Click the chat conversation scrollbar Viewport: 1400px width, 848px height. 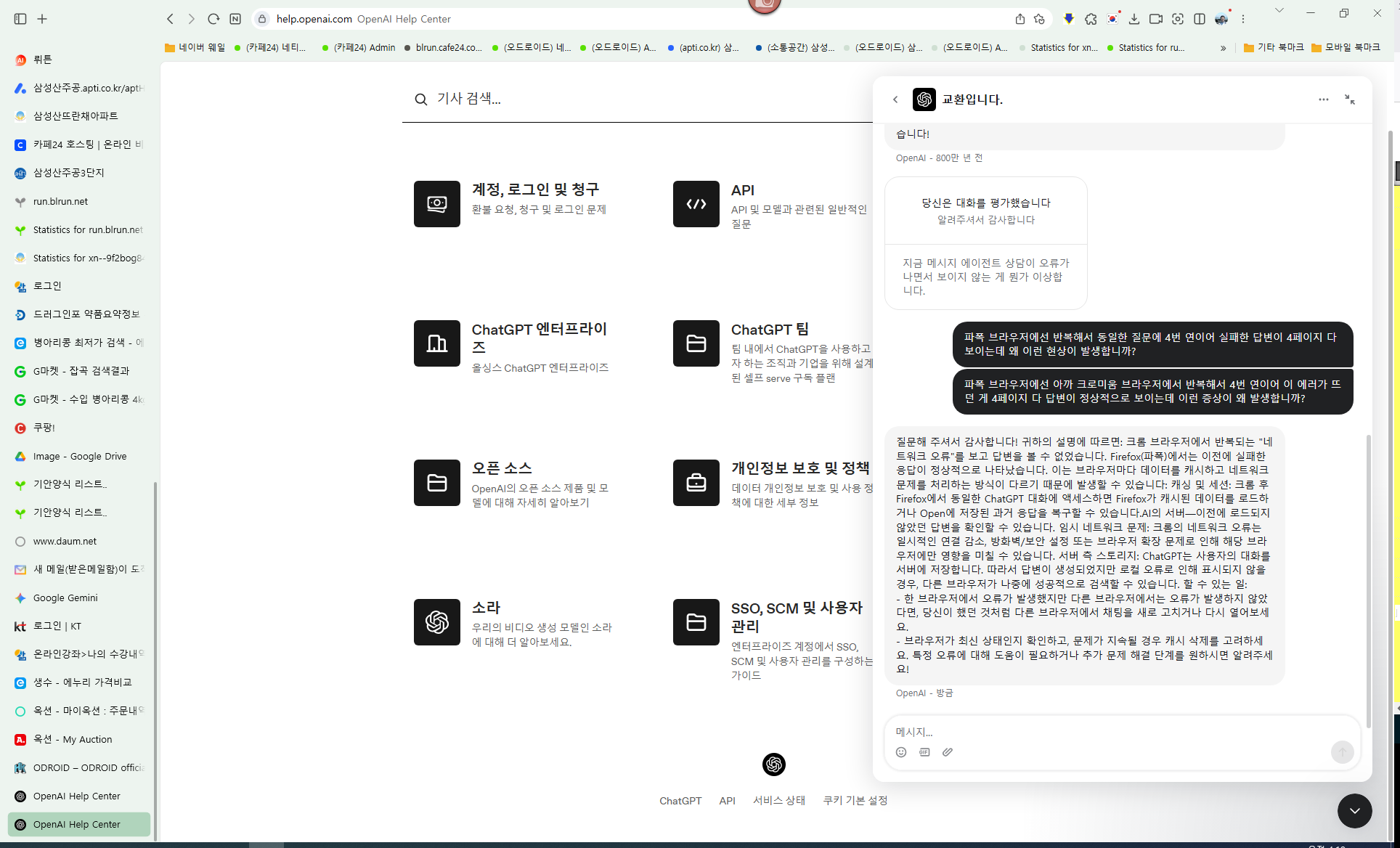pyautogui.click(x=1369, y=581)
